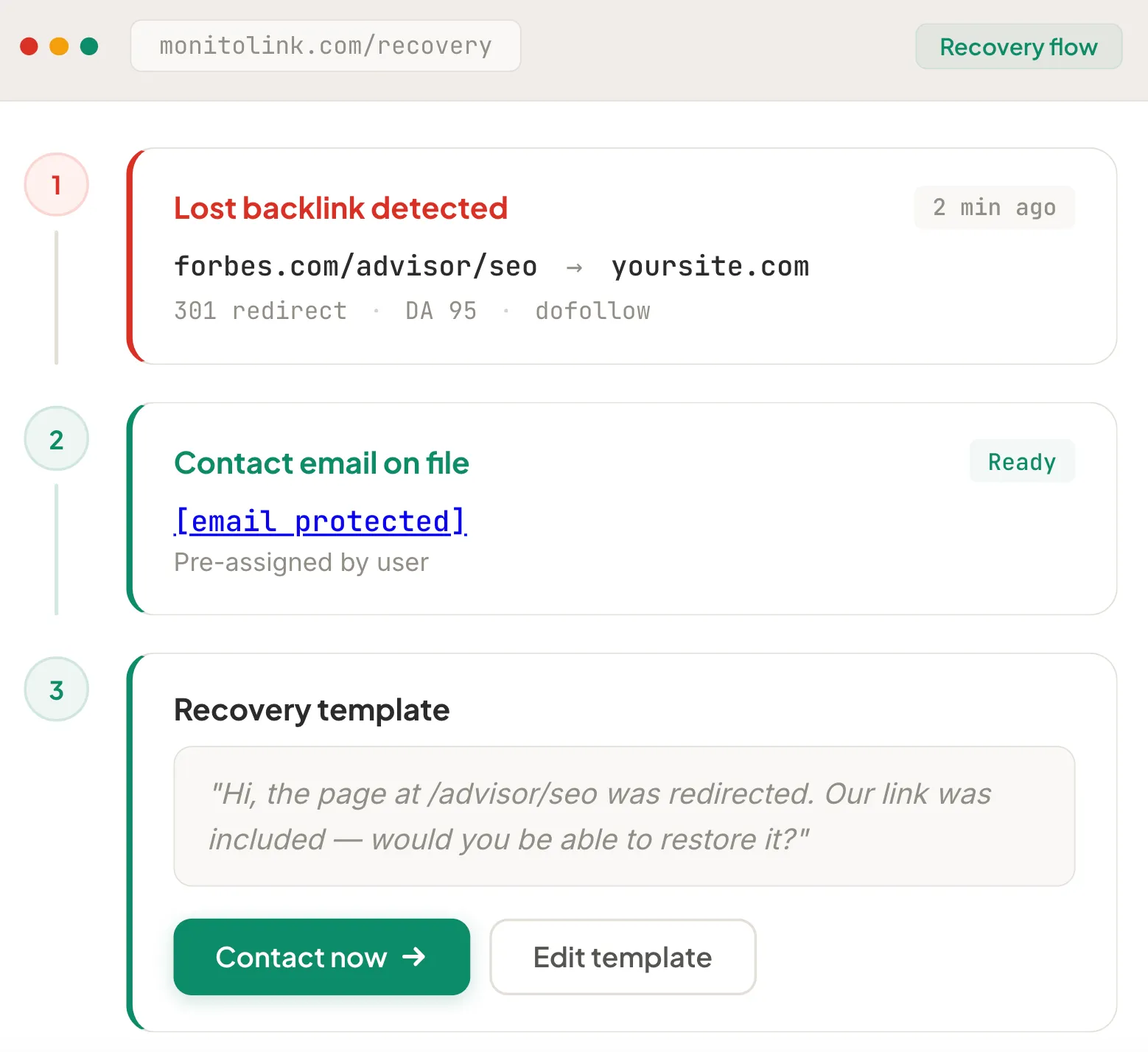This screenshot has height=1052, width=1148.
Task: Click the DA 95 metric indicator
Action: (440, 310)
